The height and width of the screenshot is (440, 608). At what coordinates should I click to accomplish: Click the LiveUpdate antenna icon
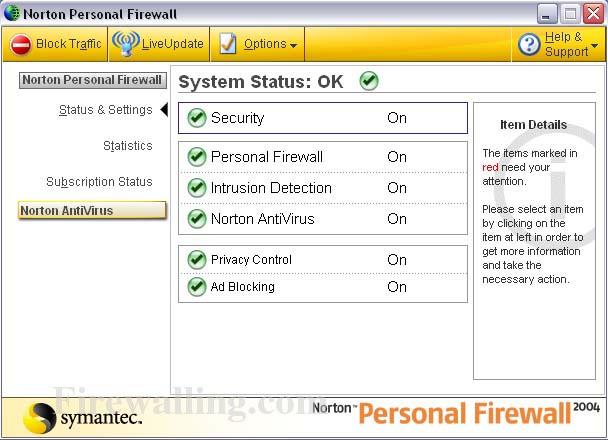[x=126, y=44]
